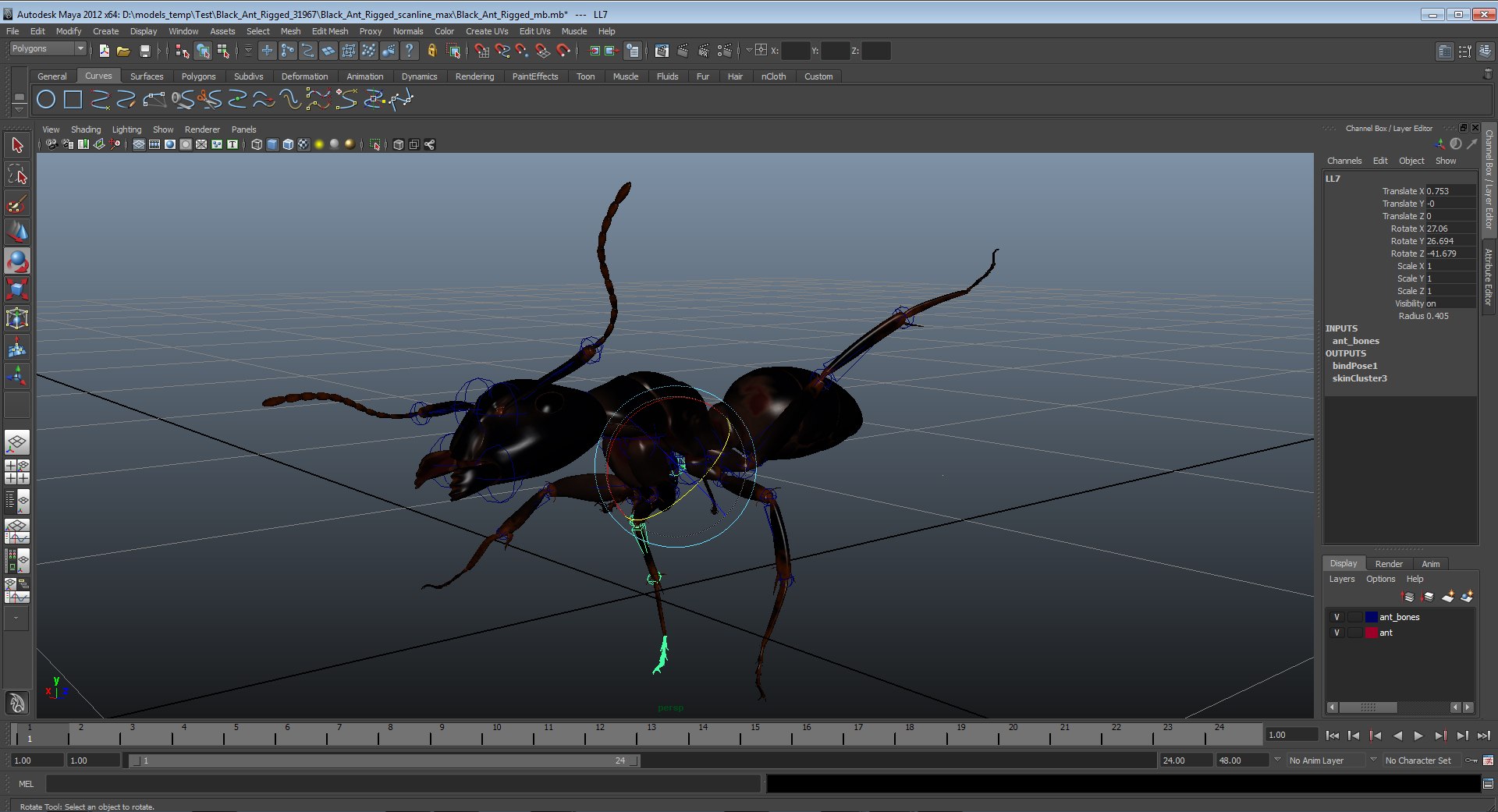Toggle viewport textured display icon
This screenshot has width=1498, height=812.
click(x=304, y=144)
